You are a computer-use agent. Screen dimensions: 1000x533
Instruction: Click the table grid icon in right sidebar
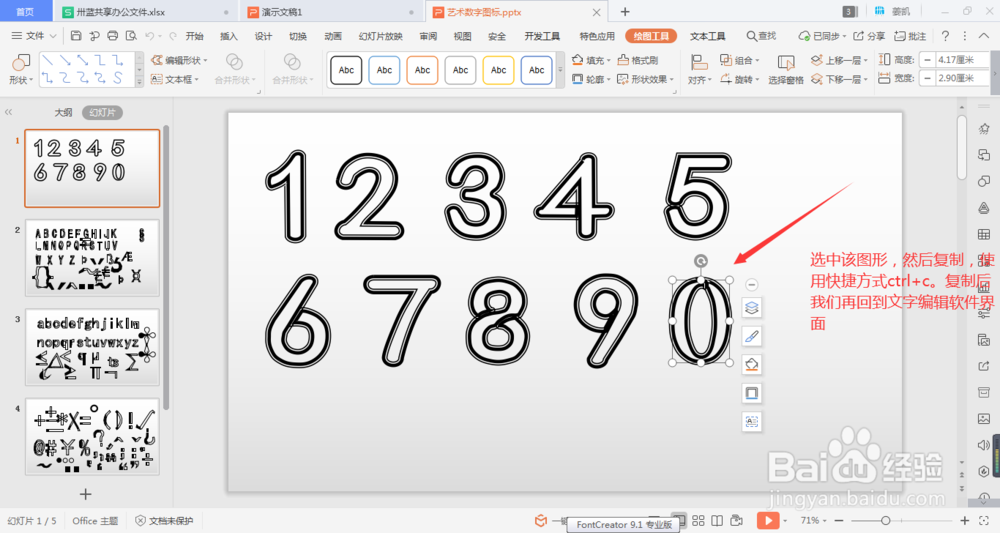(984, 235)
